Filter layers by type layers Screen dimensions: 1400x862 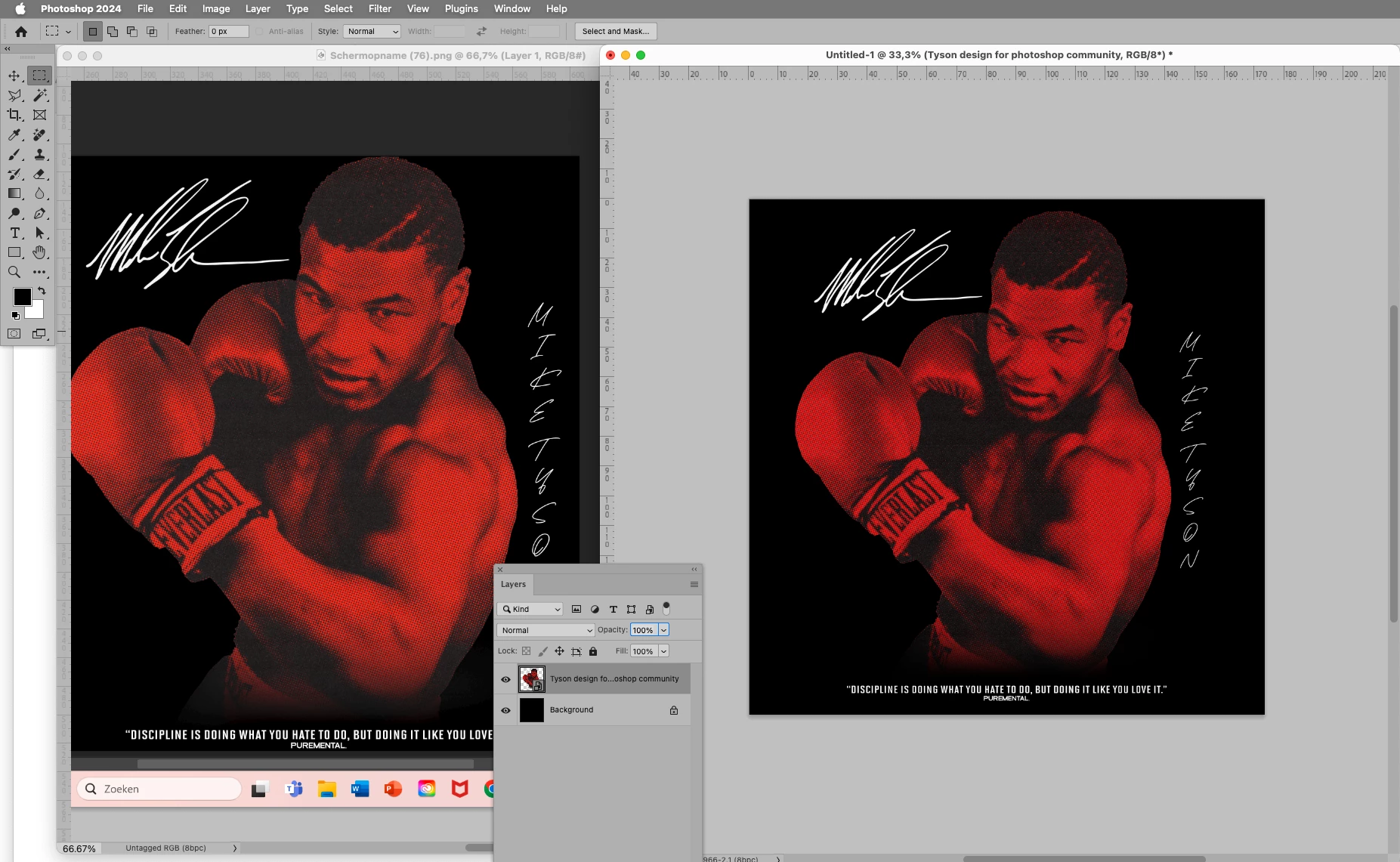pyautogui.click(x=613, y=609)
